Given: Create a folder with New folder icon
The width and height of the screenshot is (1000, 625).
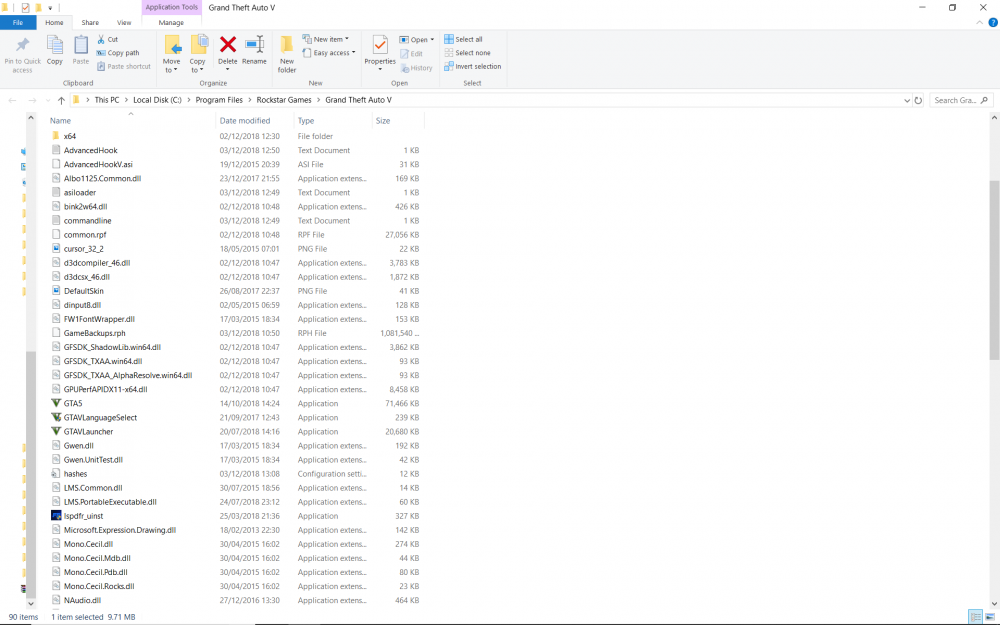Looking at the screenshot, I should [x=287, y=53].
